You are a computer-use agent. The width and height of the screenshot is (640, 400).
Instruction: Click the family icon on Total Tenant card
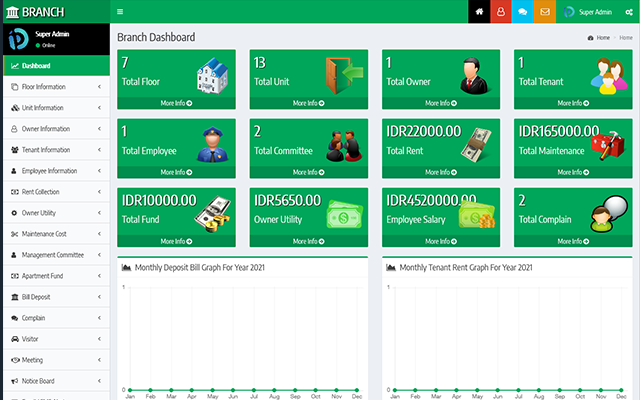pos(609,76)
